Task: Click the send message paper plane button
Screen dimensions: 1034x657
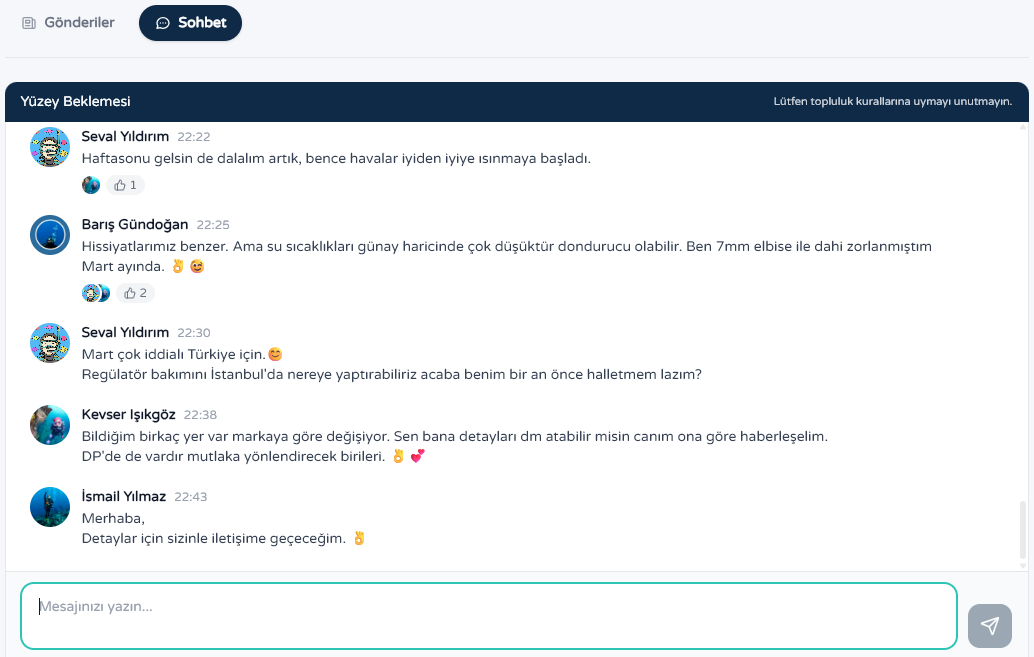Action: (990, 626)
